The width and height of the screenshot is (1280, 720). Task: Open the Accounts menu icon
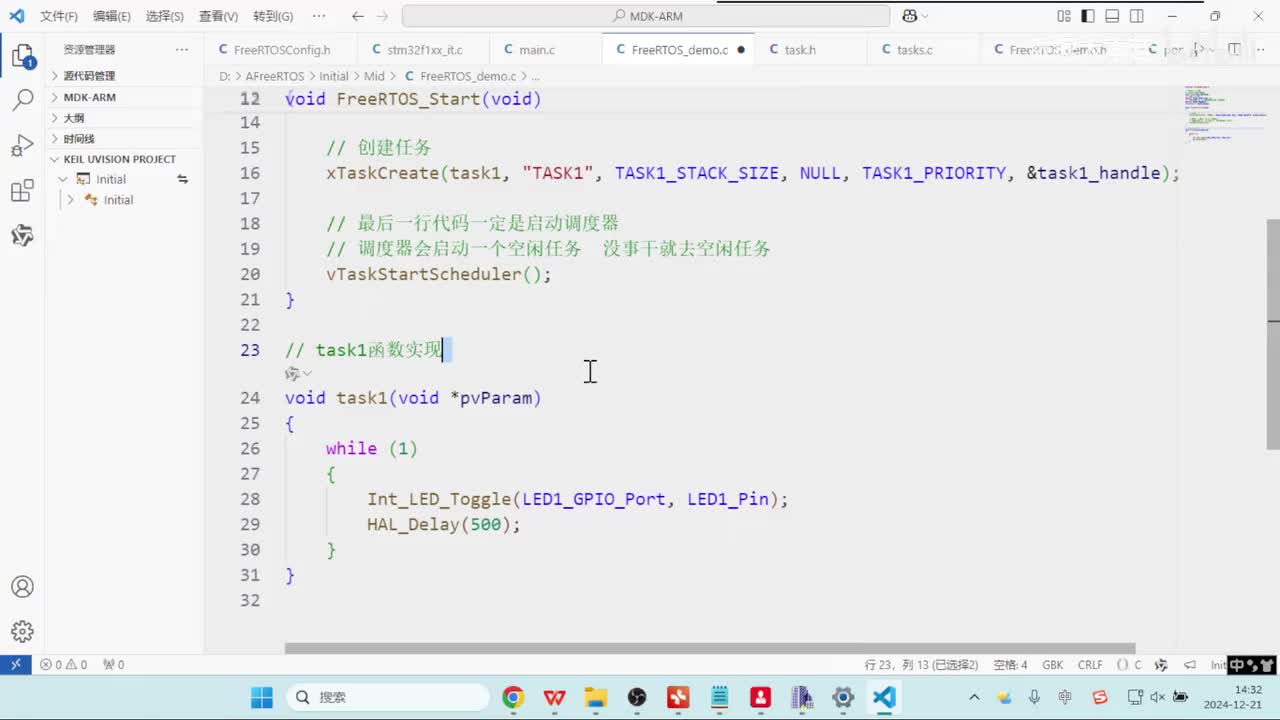coord(22,587)
